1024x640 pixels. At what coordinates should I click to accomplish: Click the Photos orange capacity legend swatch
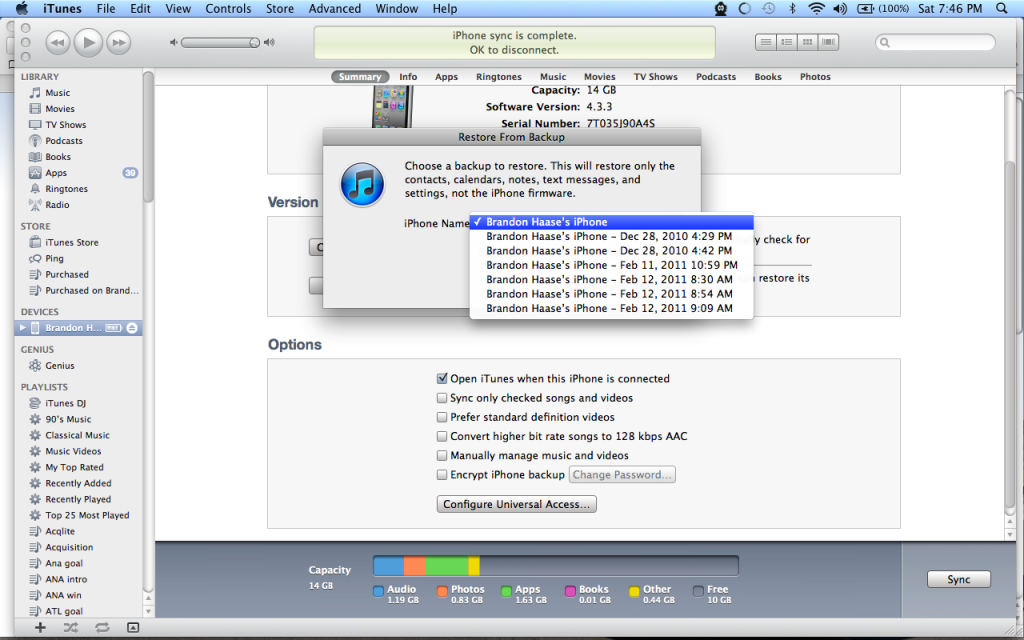(x=442, y=591)
